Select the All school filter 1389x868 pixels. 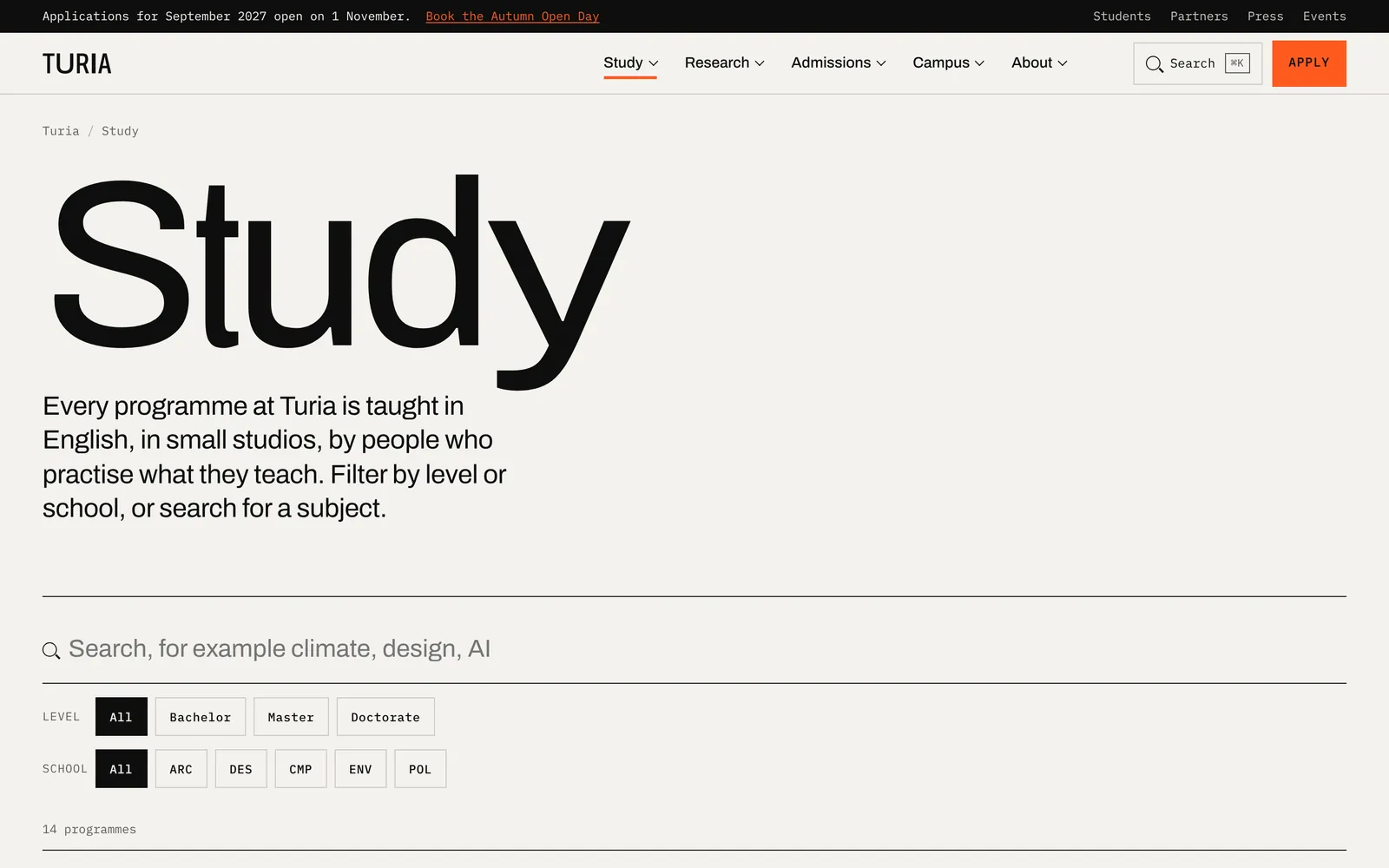[122, 769]
